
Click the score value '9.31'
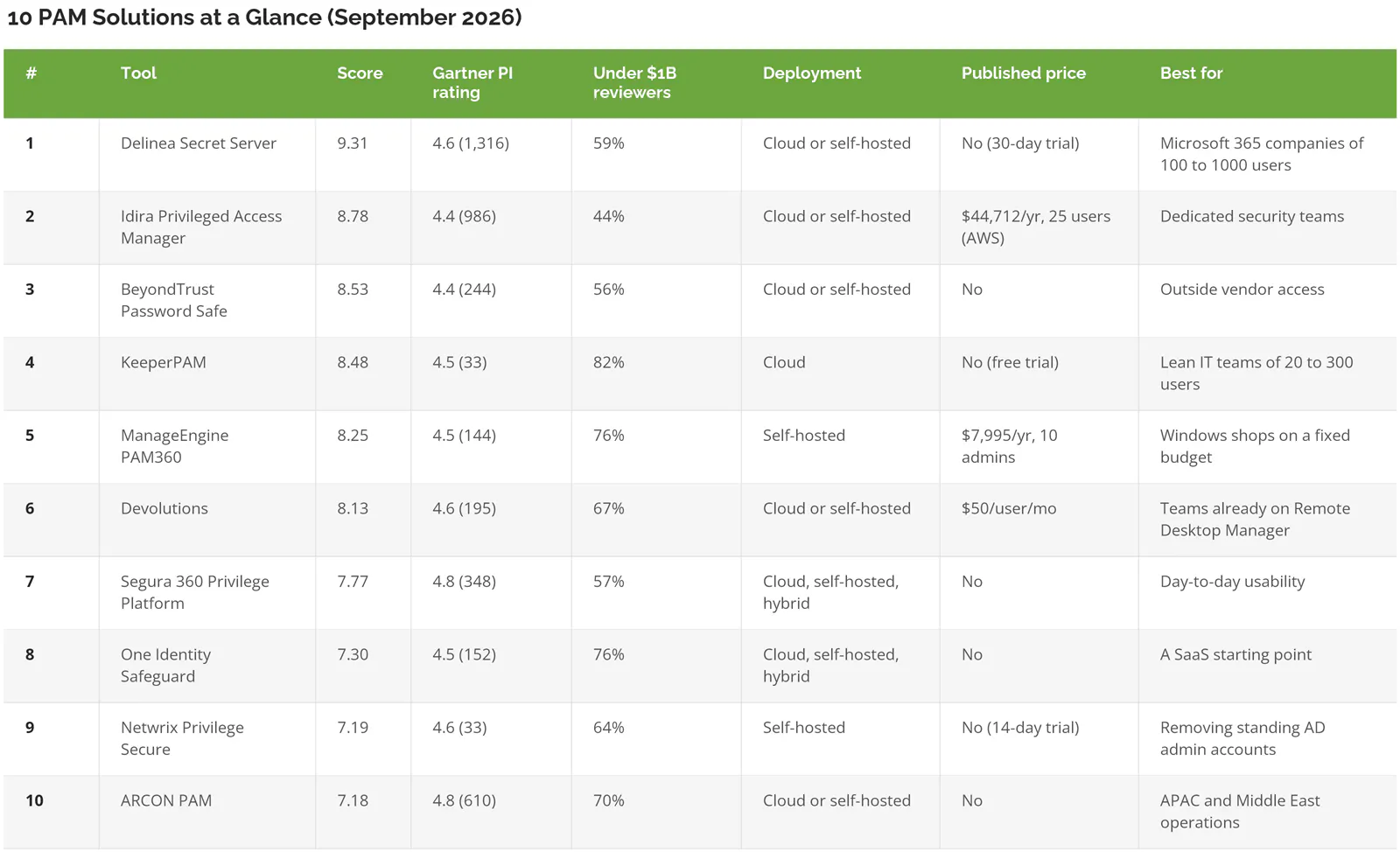tap(353, 143)
